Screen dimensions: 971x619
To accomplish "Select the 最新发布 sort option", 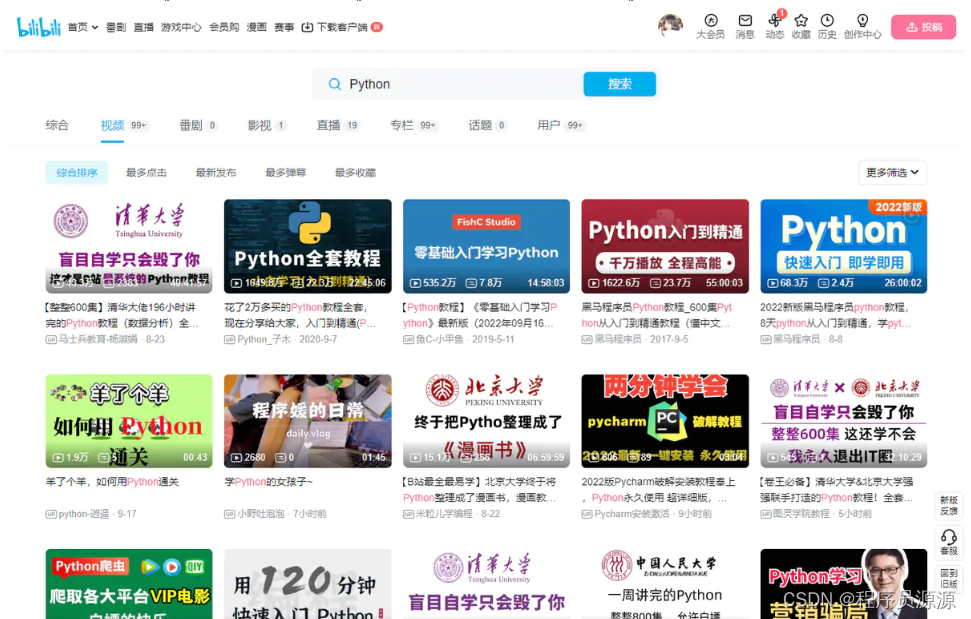I will point(216,173).
